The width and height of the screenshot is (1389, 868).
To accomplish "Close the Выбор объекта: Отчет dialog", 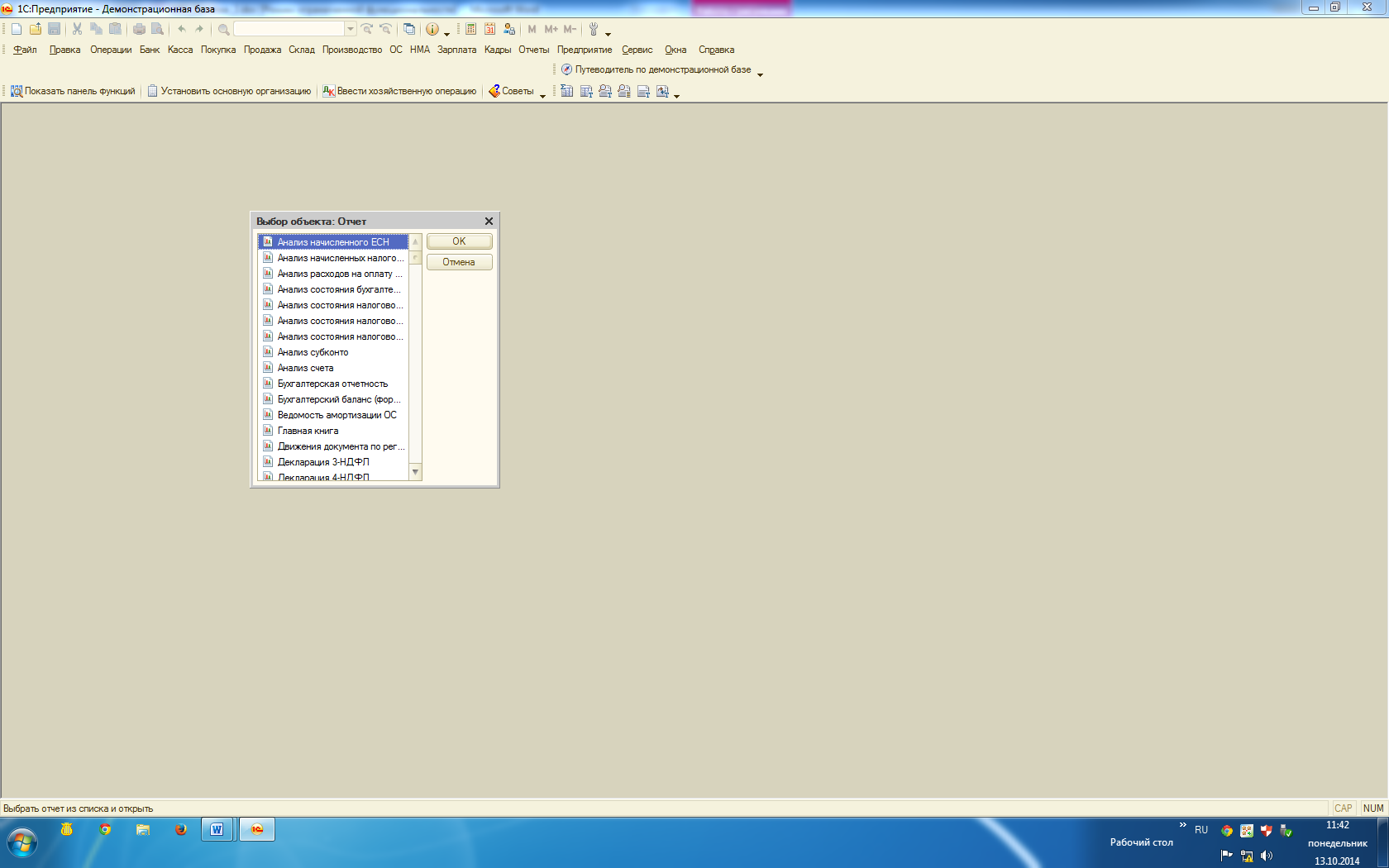I will point(489,222).
